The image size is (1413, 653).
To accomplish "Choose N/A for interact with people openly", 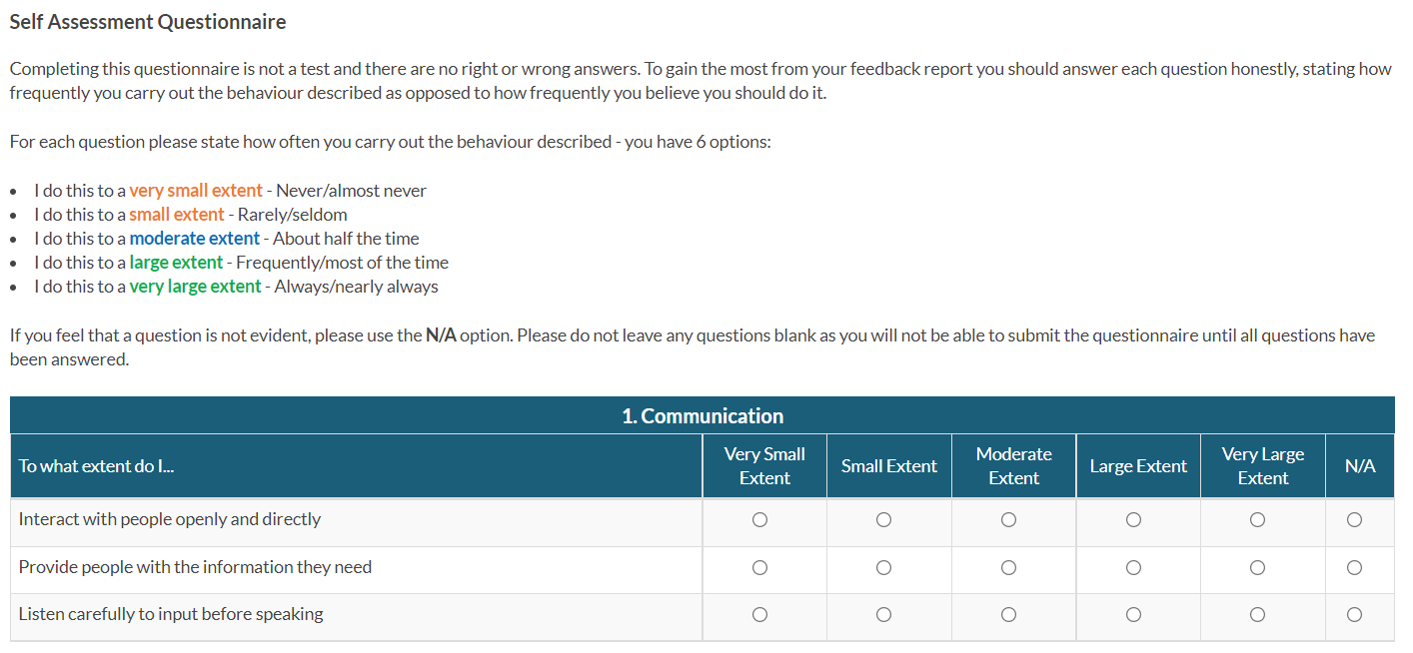I will (1354, 520).
